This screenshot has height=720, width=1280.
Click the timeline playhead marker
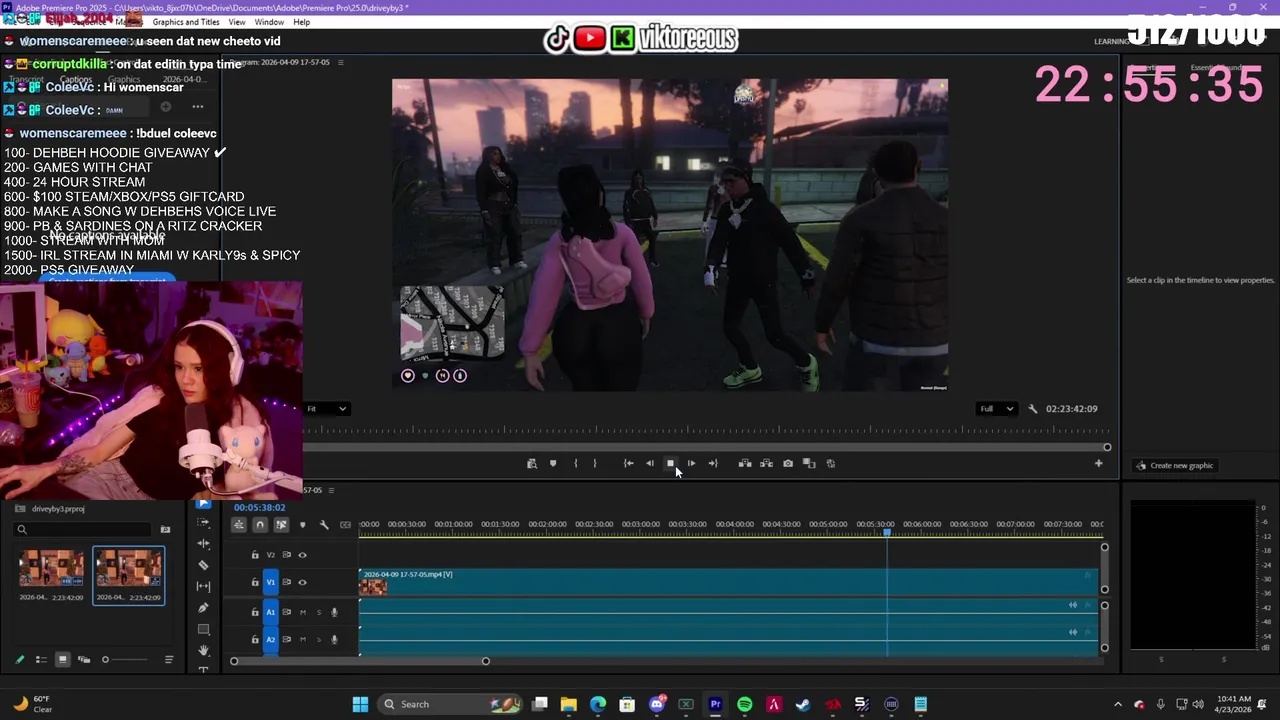pyautogui.click(x=887, y=533)
